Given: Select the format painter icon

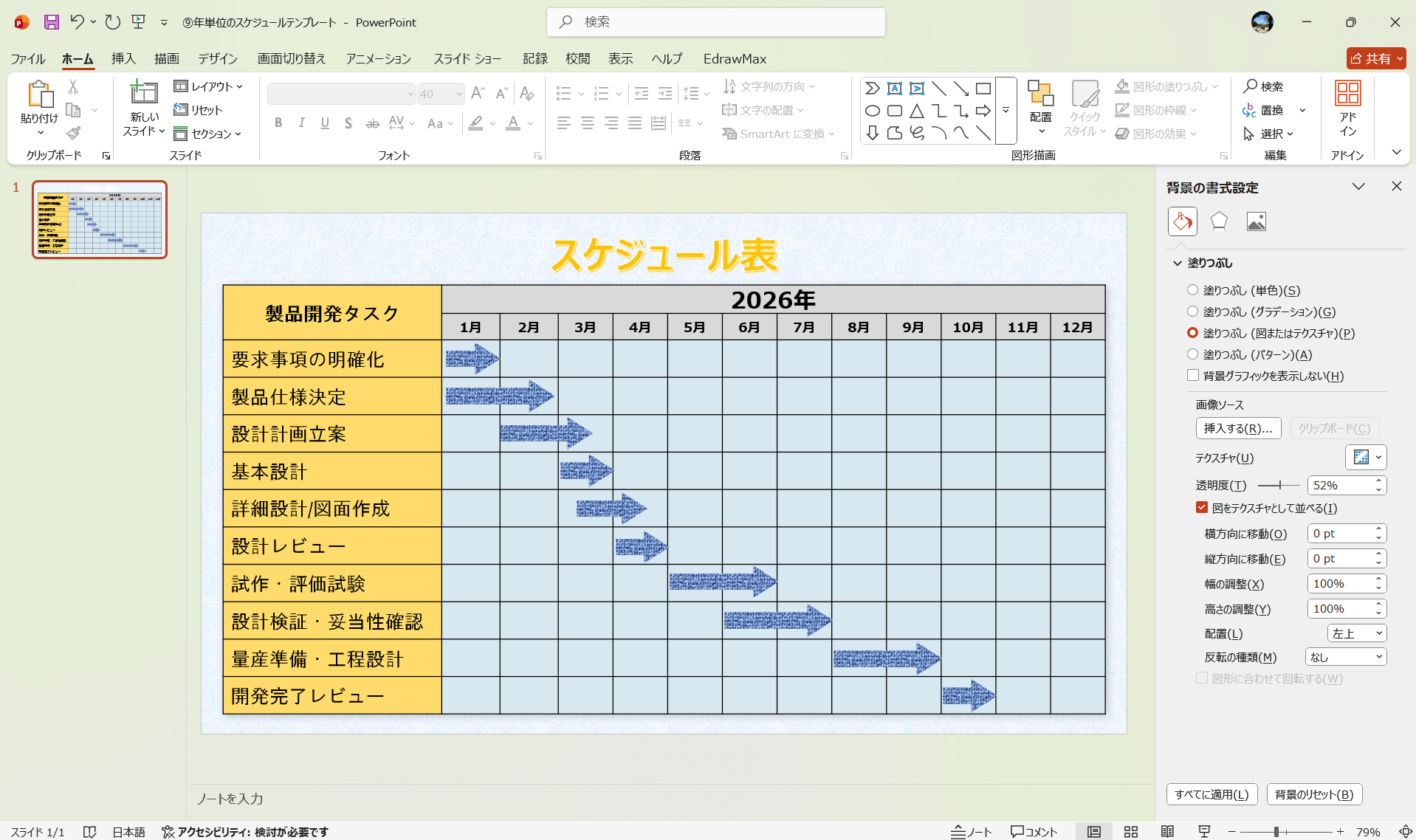Looking at the screenshot, I should point(72,133).
